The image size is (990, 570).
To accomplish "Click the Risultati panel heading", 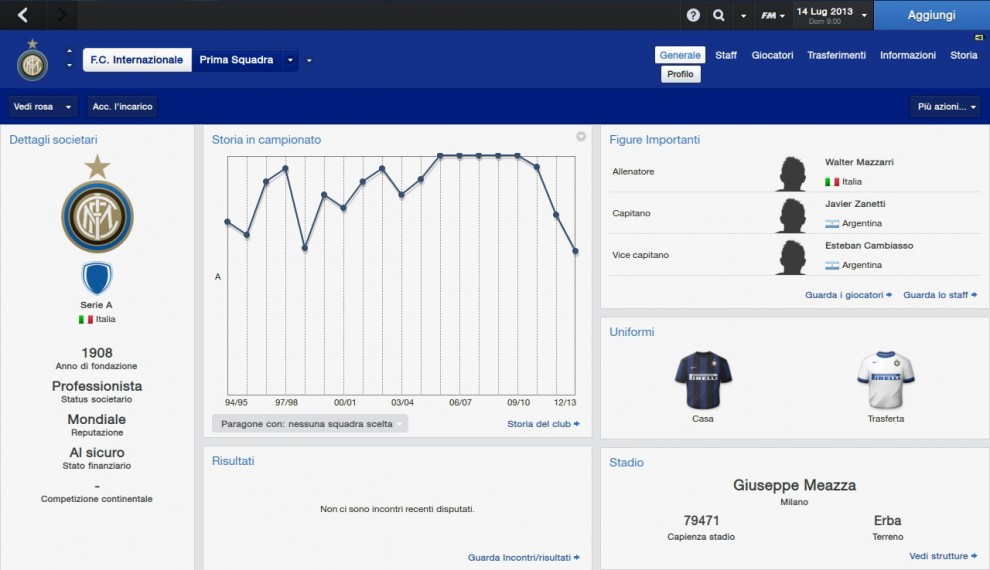I will pyautogui.click(x=233, y=461).
